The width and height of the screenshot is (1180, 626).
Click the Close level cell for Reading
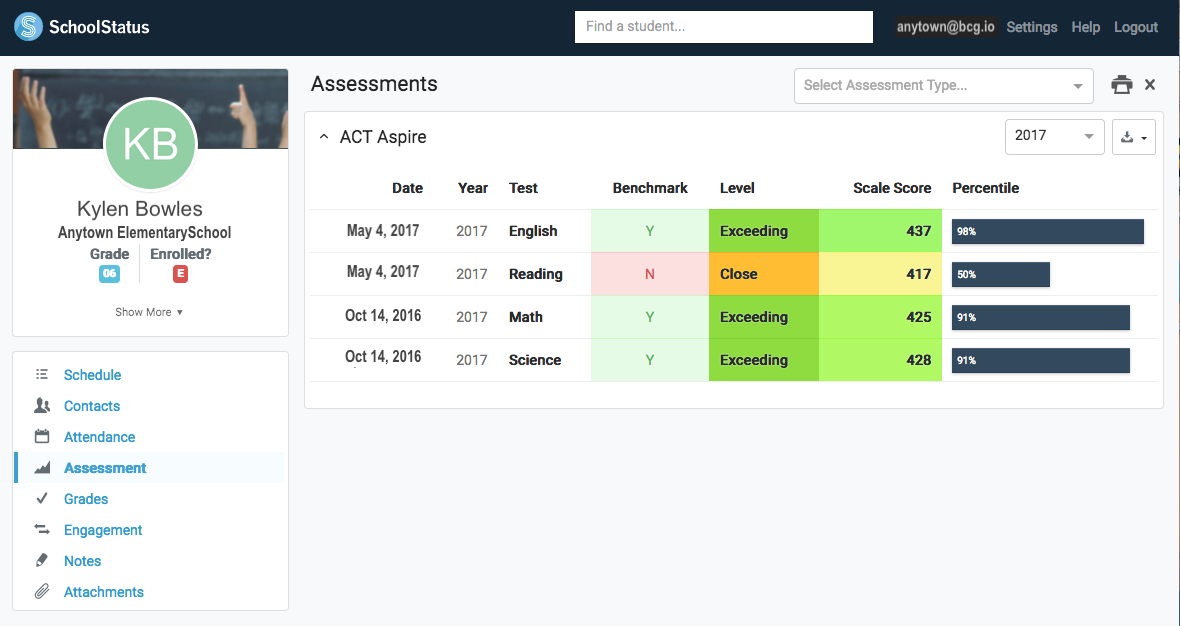point(763,274)
